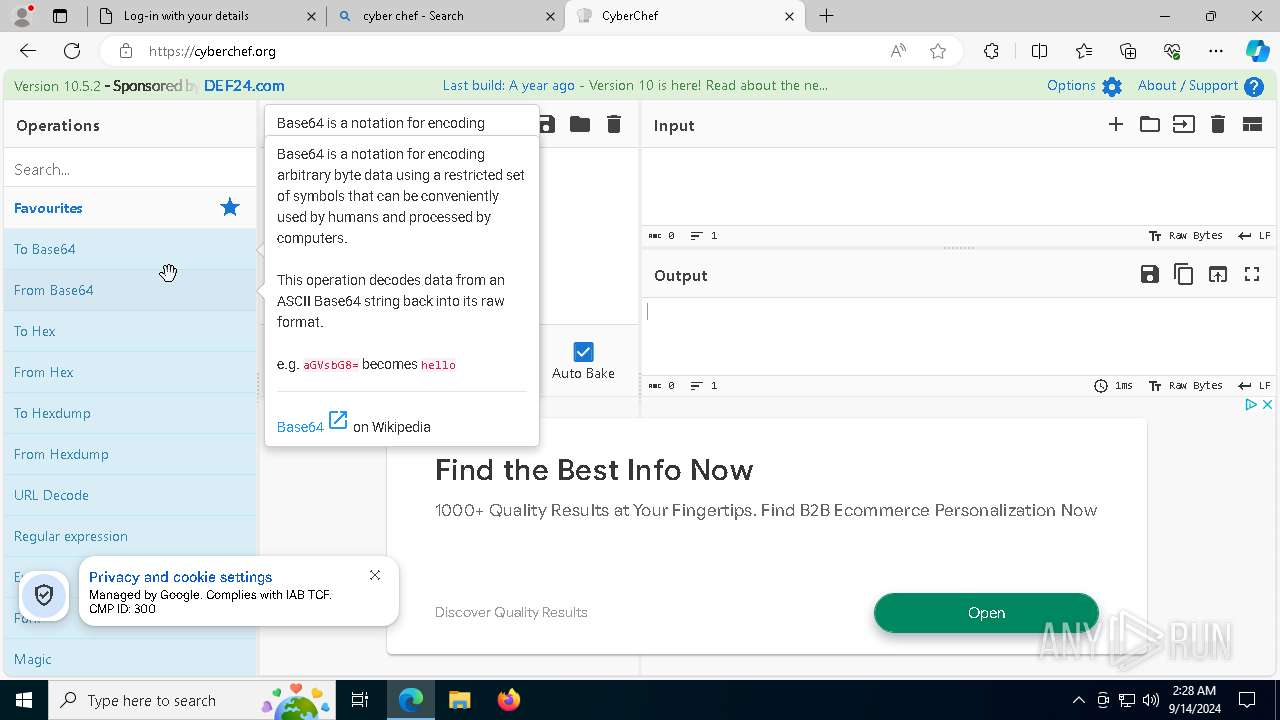Open Edge tab actions menu

pyautogui.click(x=60, y=16)
